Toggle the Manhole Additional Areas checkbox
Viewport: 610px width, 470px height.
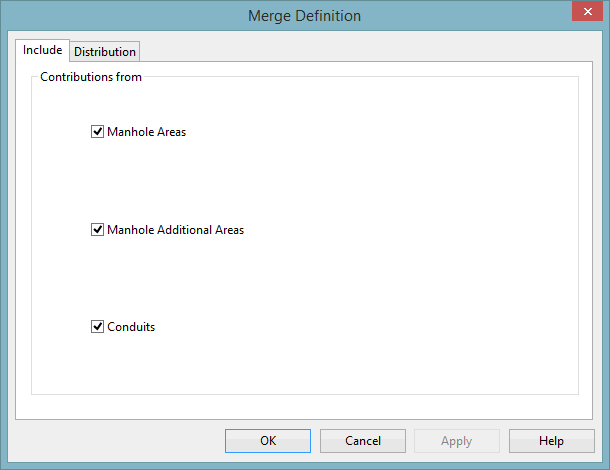click(x=97, y=230)
